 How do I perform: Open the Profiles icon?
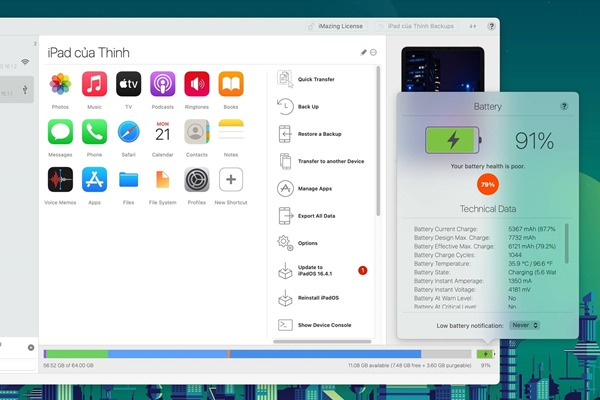[x=197, y=180]
